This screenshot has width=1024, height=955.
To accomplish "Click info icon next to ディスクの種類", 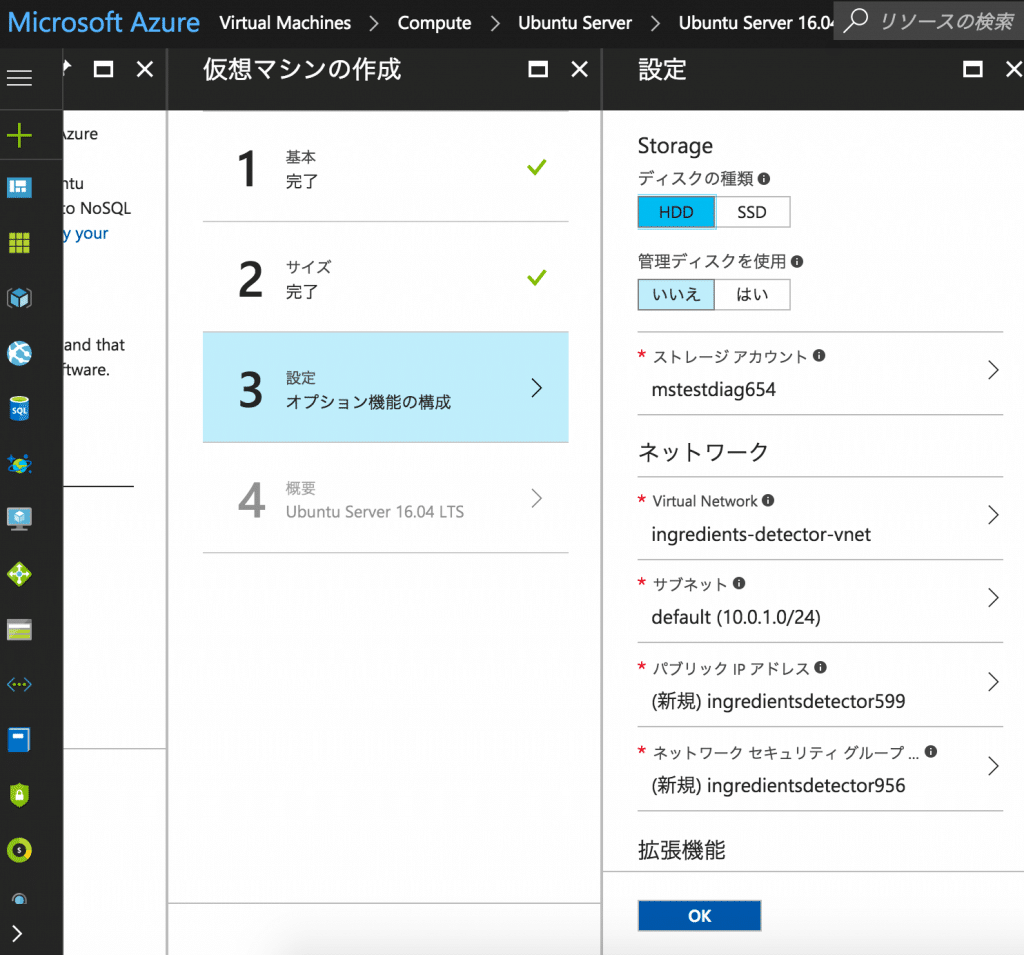I will (x=764, y=178).
